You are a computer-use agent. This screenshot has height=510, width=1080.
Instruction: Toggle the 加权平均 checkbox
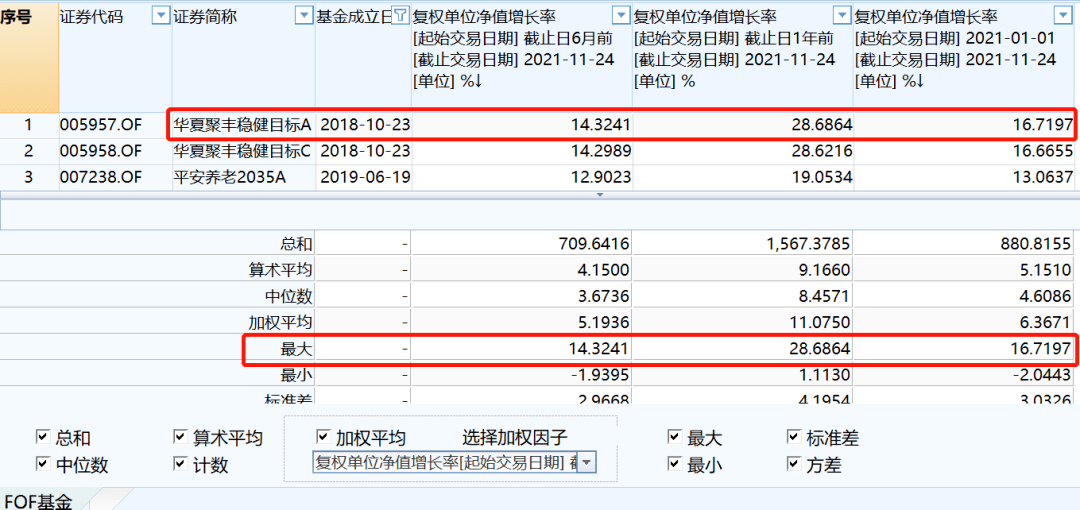[x=323, y=436]
